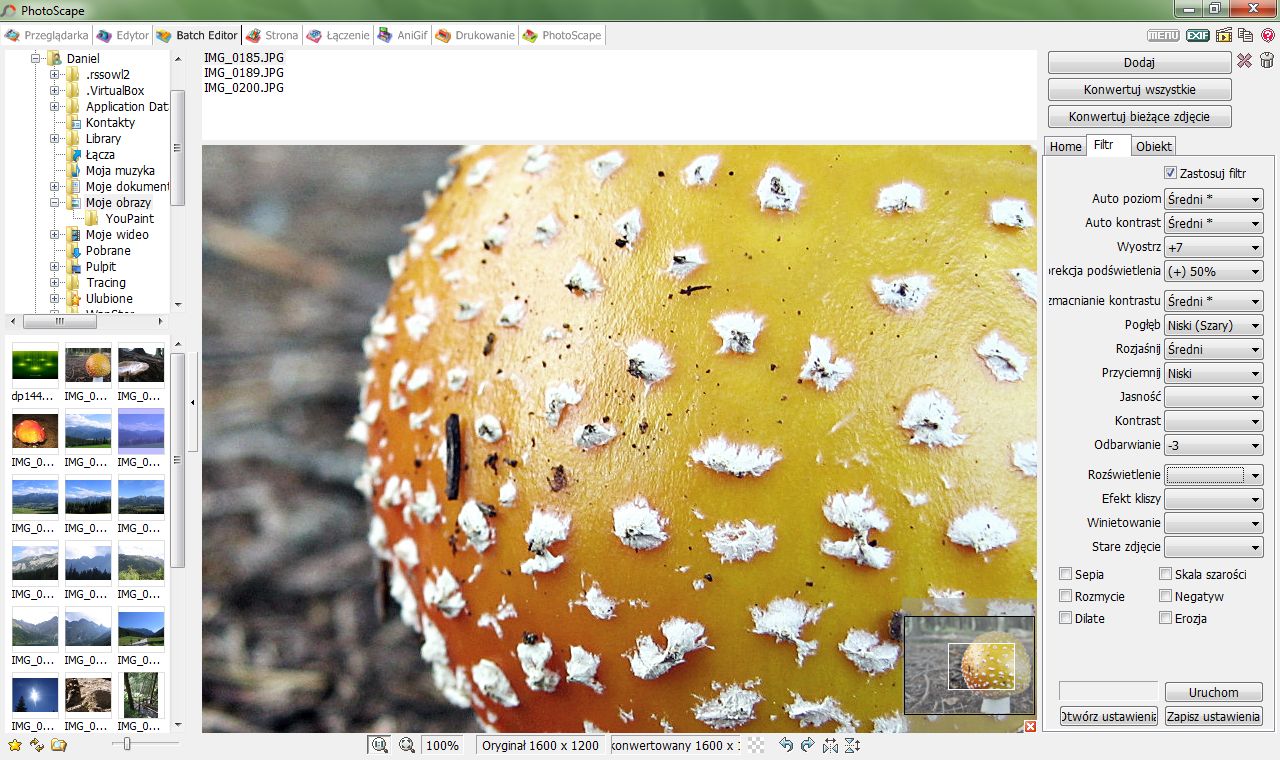Open the Home settings tab
Image resolution: width=1280 pixels, height=760 pixels.
1065,146
